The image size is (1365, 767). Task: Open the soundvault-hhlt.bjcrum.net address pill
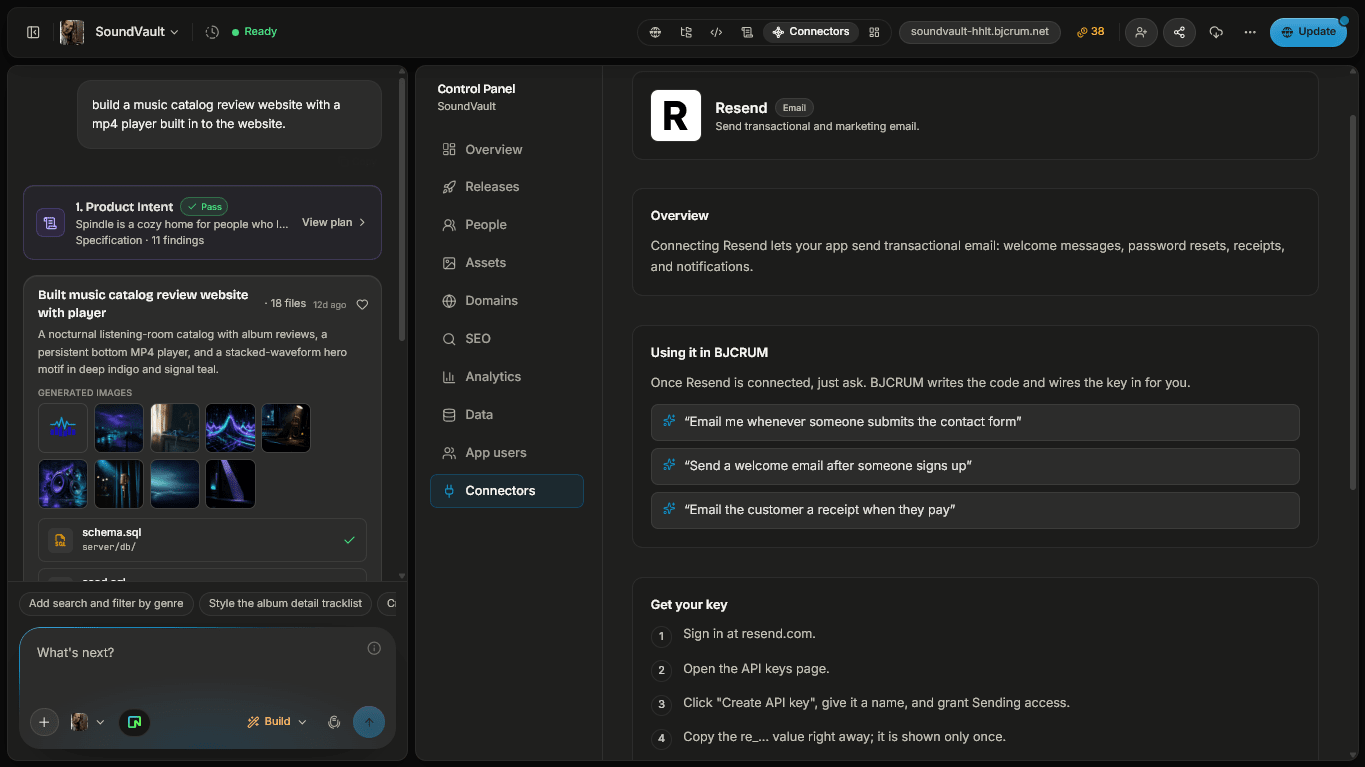point(980,32)
